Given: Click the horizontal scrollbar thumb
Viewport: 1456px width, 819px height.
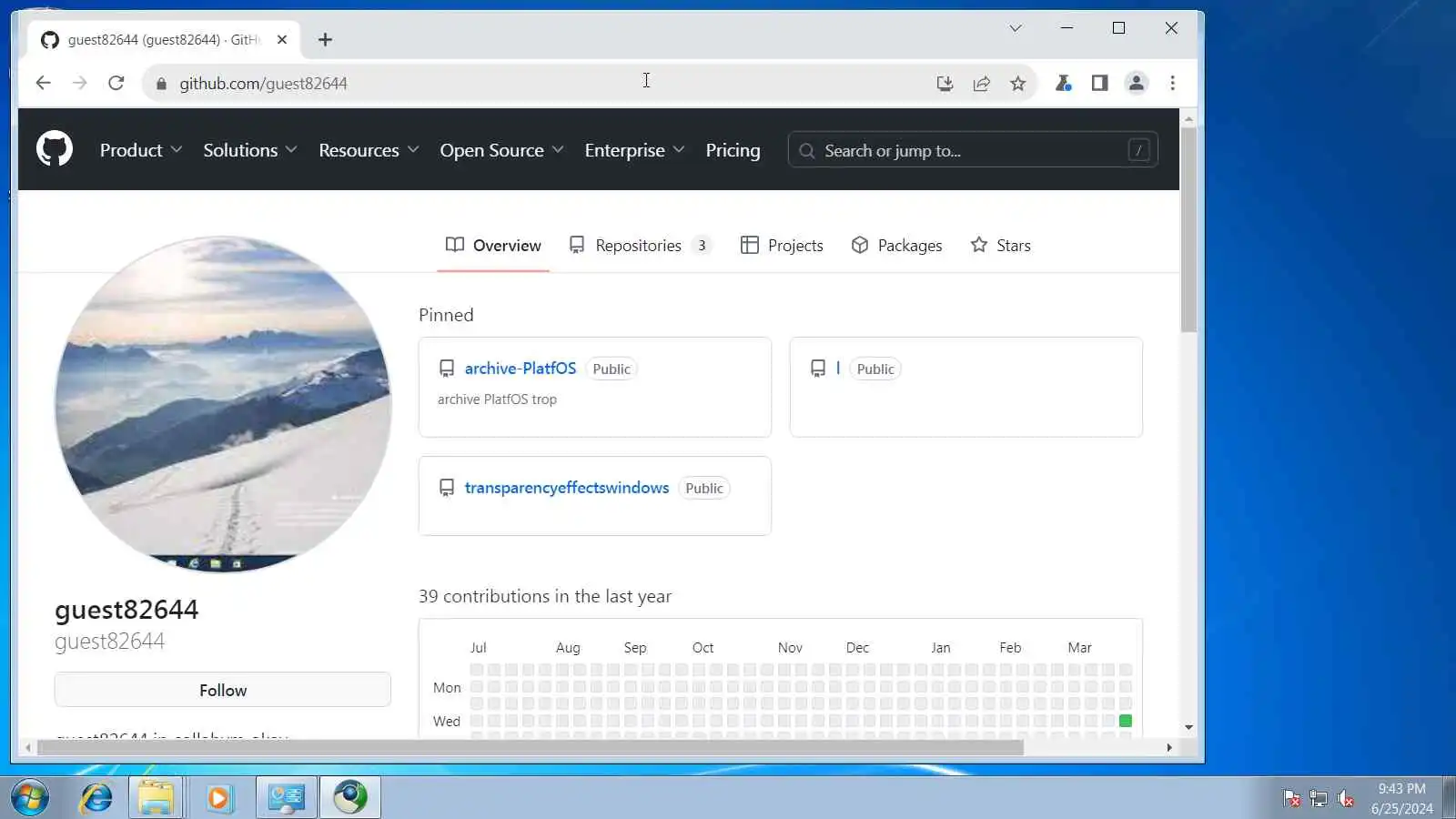Looking at the screenshot, I should [x=530, y=747].
